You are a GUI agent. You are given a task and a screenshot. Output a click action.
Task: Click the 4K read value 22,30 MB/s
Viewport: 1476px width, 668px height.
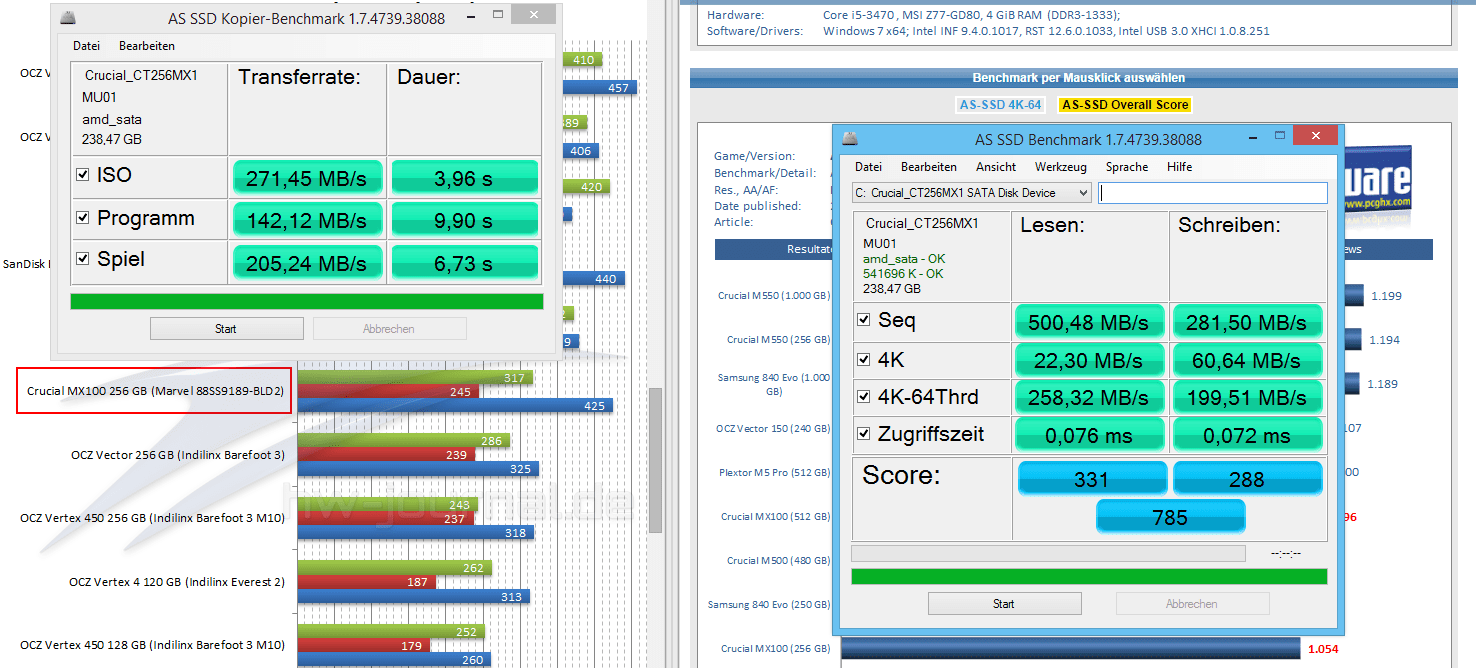tap(1090, 360)
